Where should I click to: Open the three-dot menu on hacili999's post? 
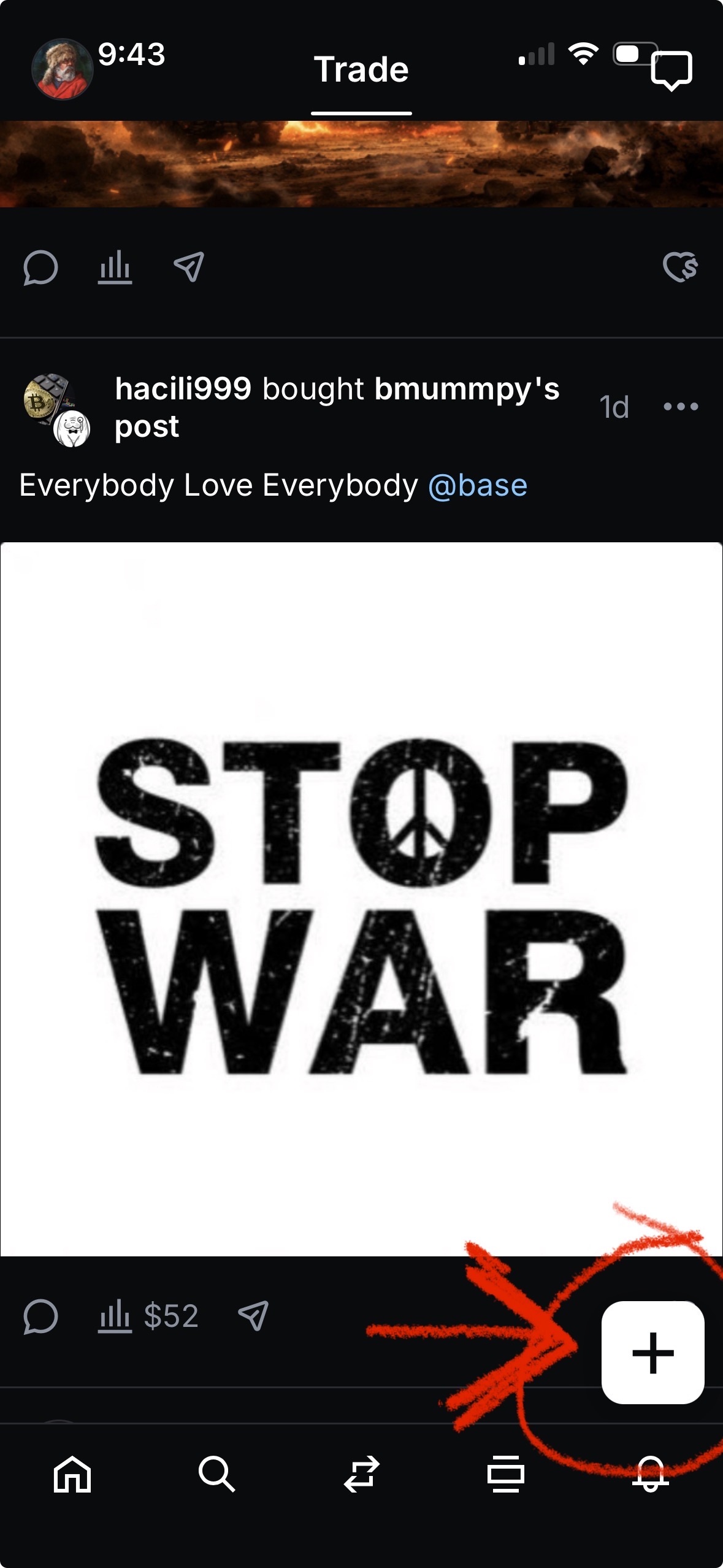[681, 406]
